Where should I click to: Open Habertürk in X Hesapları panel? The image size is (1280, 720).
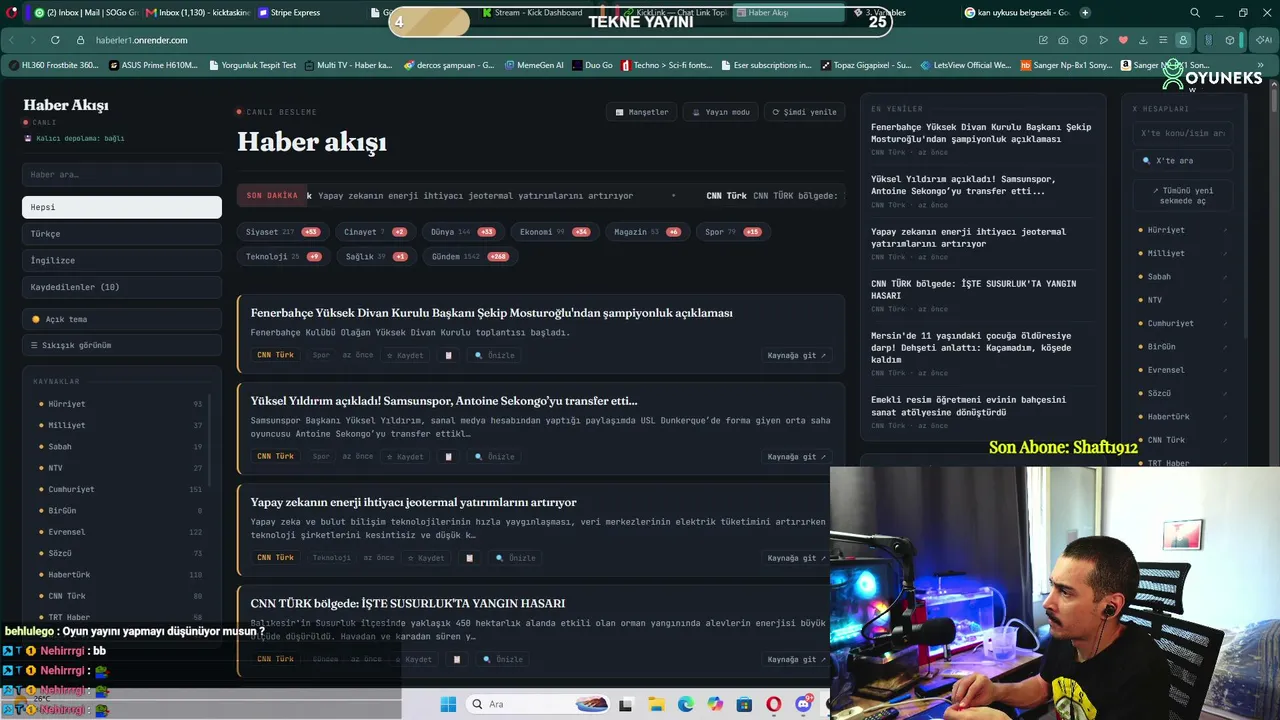tap(1183, 417)
